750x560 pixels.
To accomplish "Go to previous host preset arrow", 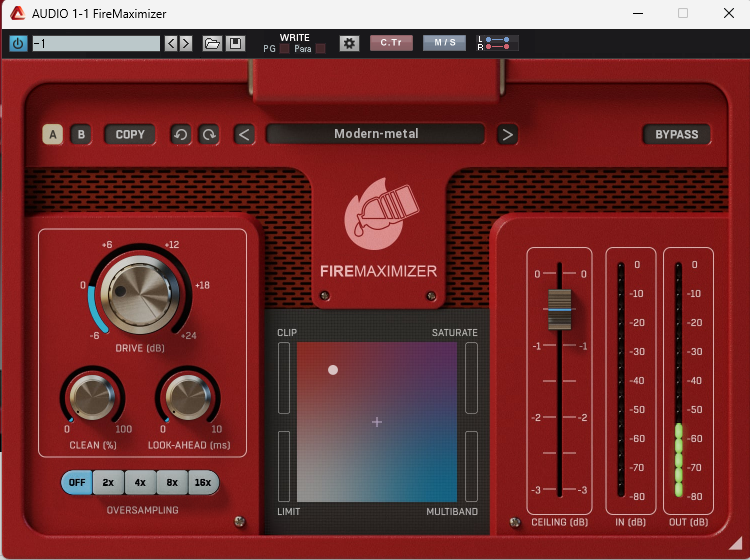I will (171, 44).
